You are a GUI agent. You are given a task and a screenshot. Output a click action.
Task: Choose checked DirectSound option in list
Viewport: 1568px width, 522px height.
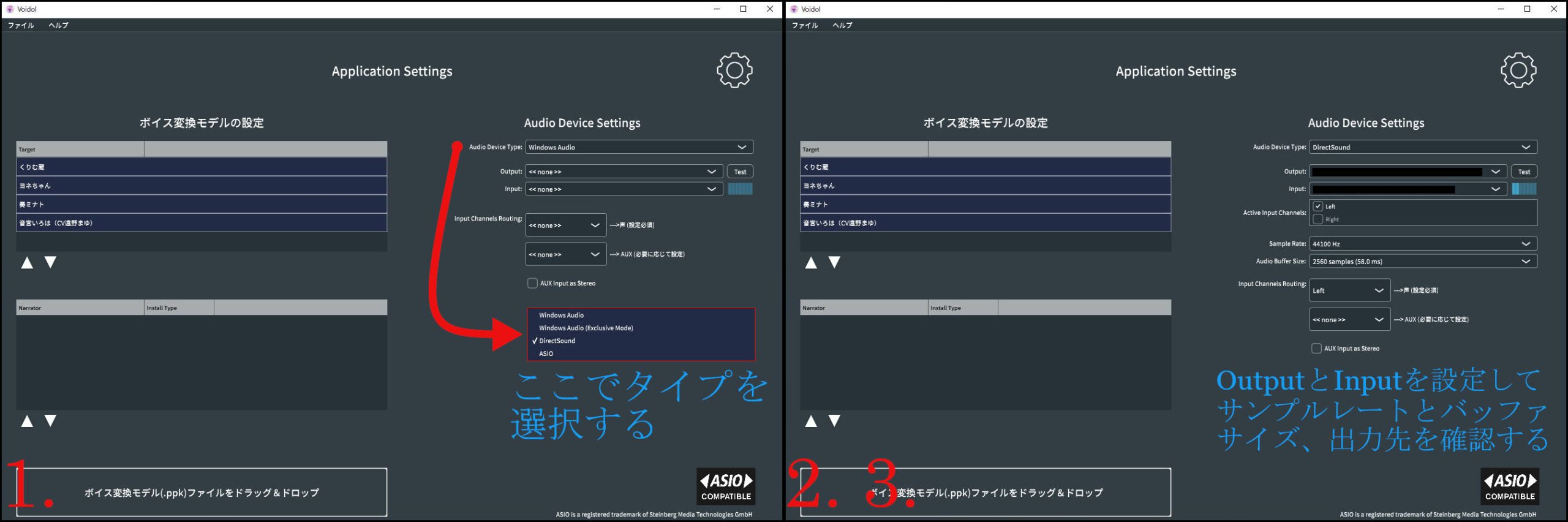(x=641, y=341)
